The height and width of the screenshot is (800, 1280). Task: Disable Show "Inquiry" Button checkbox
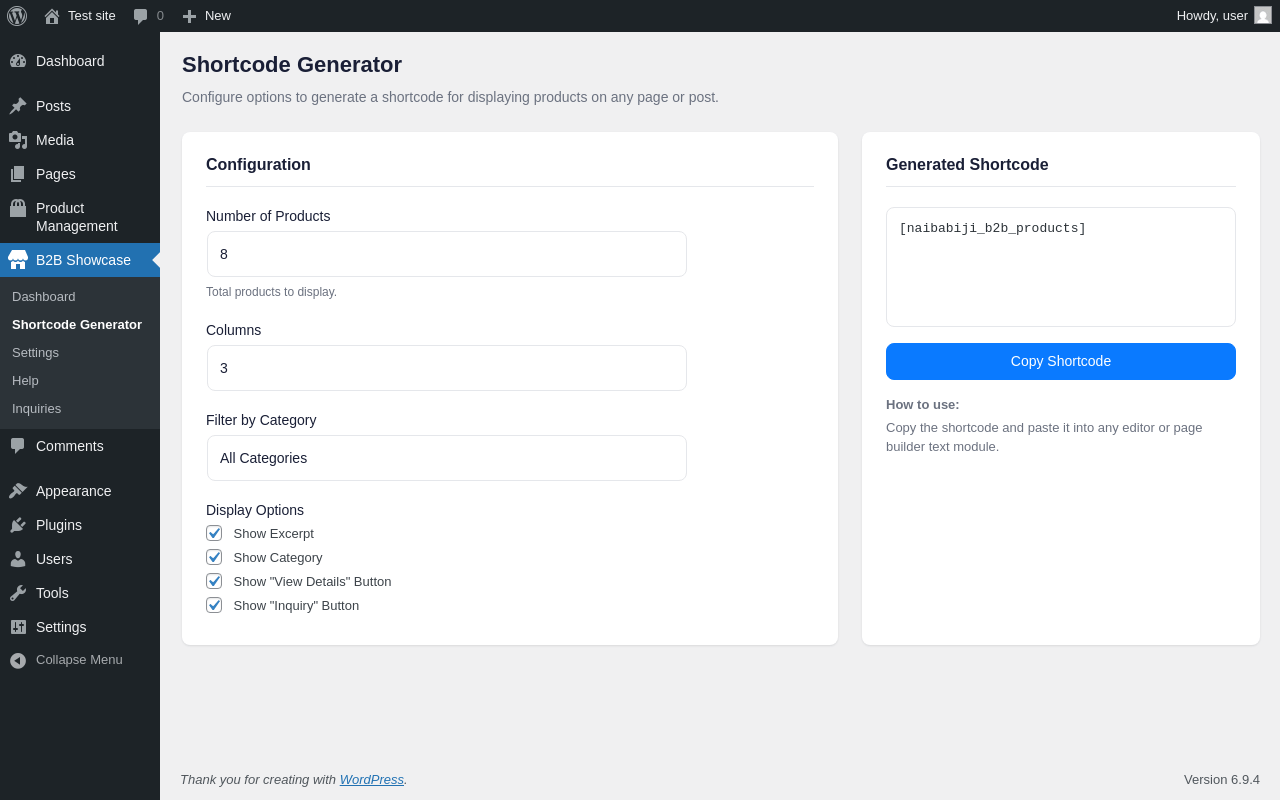tap(214, 605)
